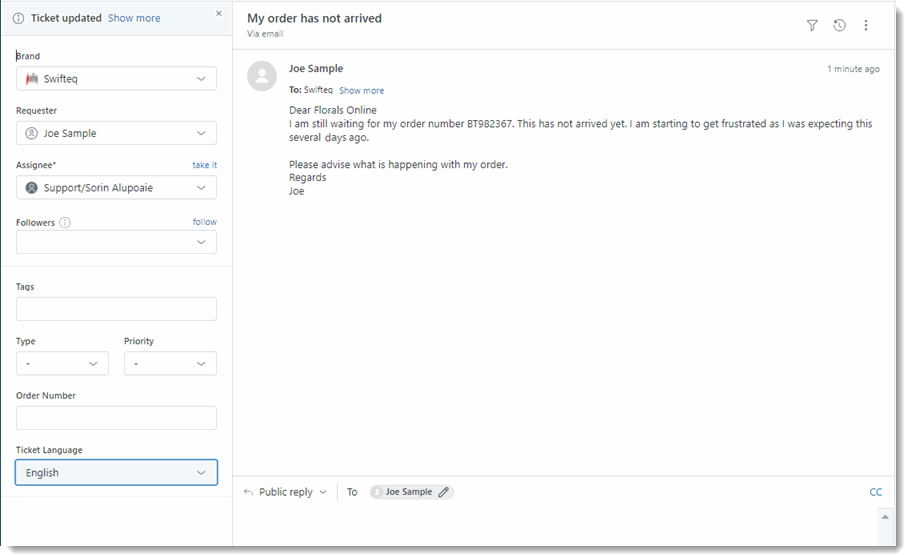
Task: Click the 1 minute ago timestamp
Action: coord(853,69)
